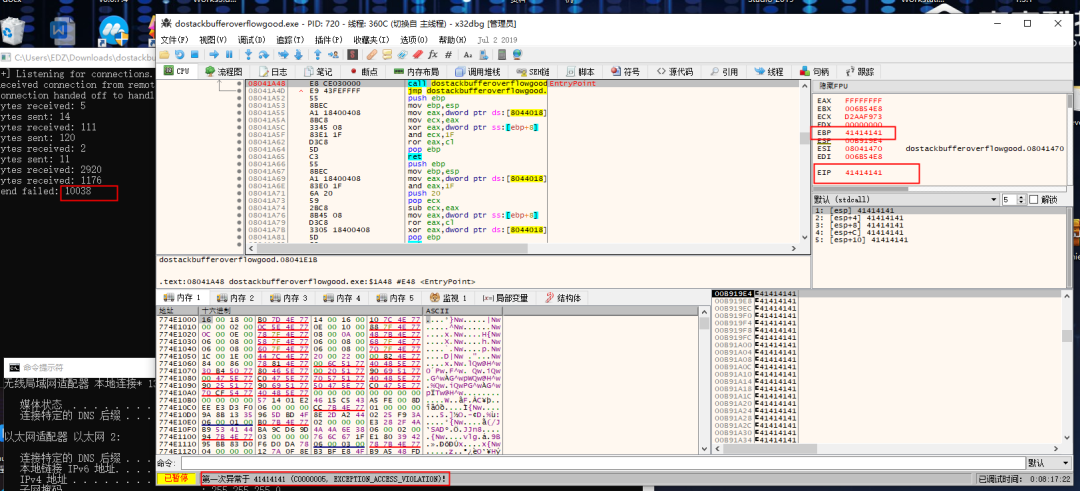Open the Scylla plugin icon
The width and height of the screenshot is (1080, 491).
353,54
